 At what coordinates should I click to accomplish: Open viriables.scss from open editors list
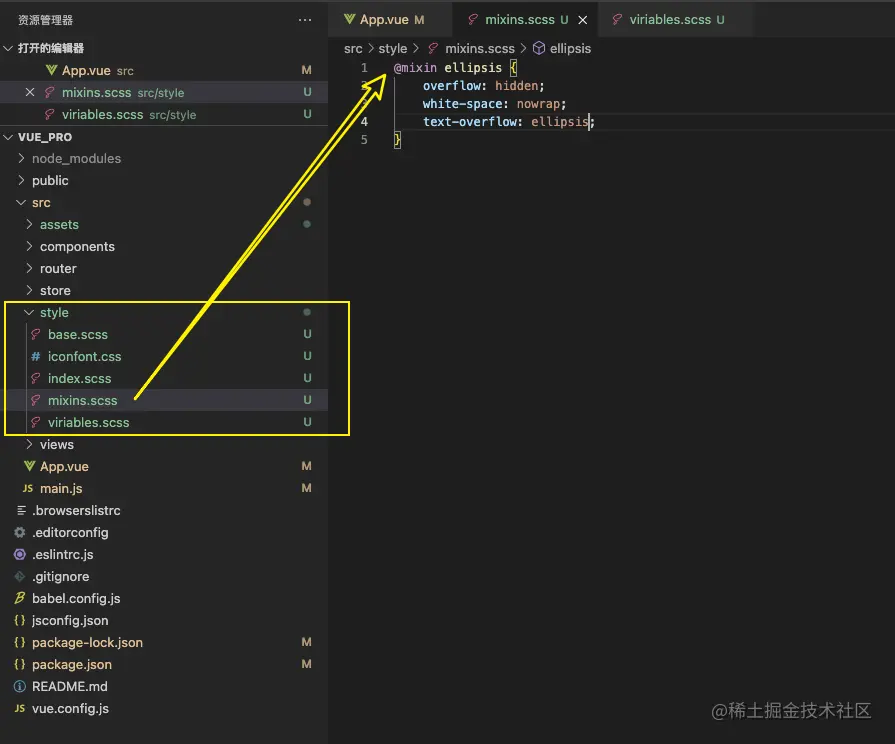(x=164, y=115)
